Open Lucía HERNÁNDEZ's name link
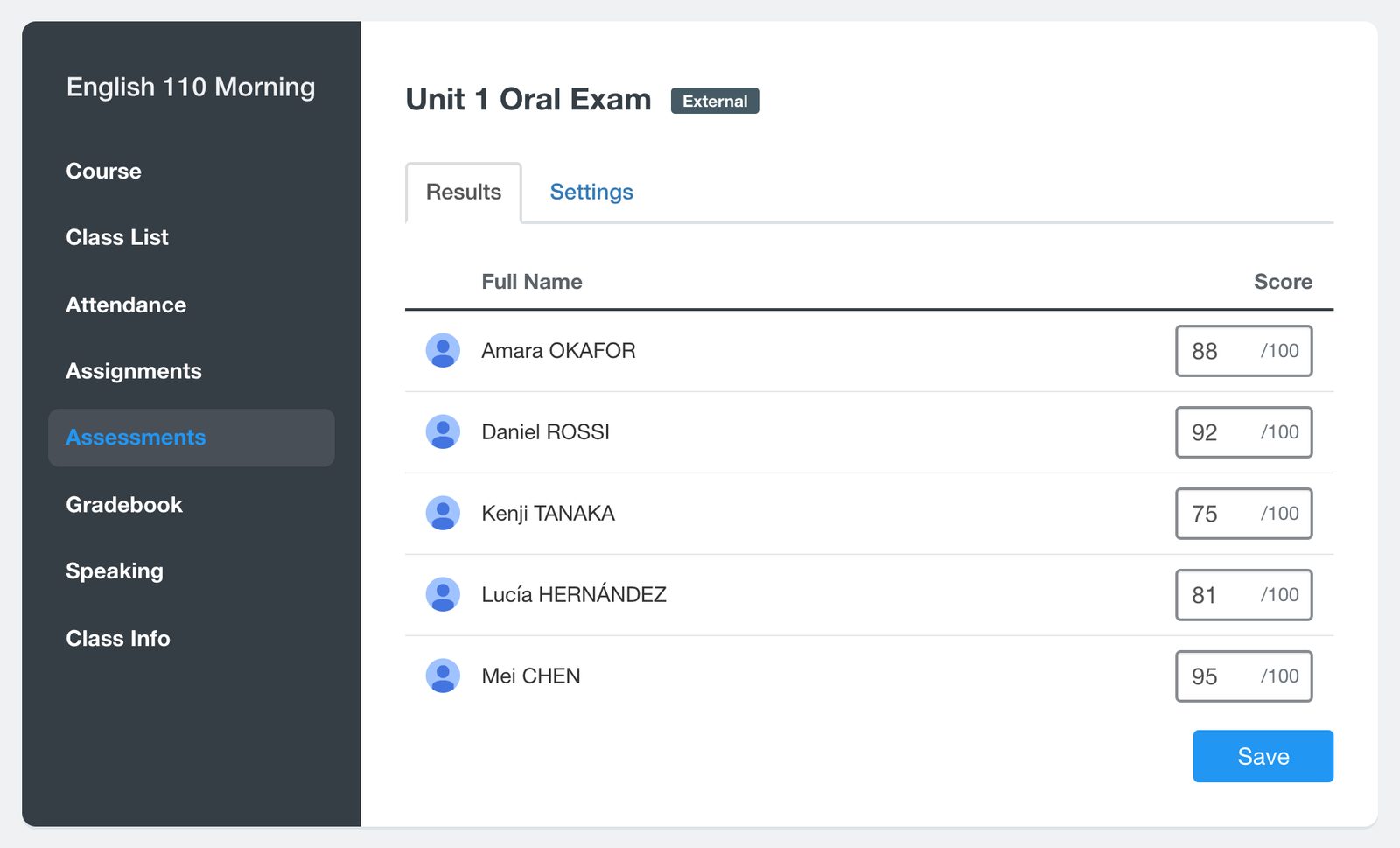The width and height of the screenshot is (1400, 848). 574,595
